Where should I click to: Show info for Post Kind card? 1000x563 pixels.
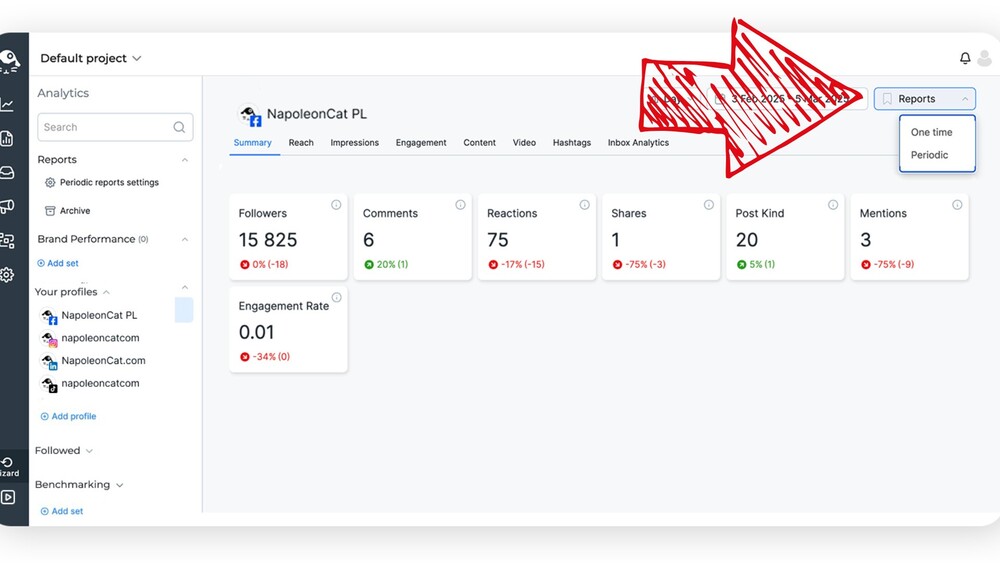click(x=833, y=205)
